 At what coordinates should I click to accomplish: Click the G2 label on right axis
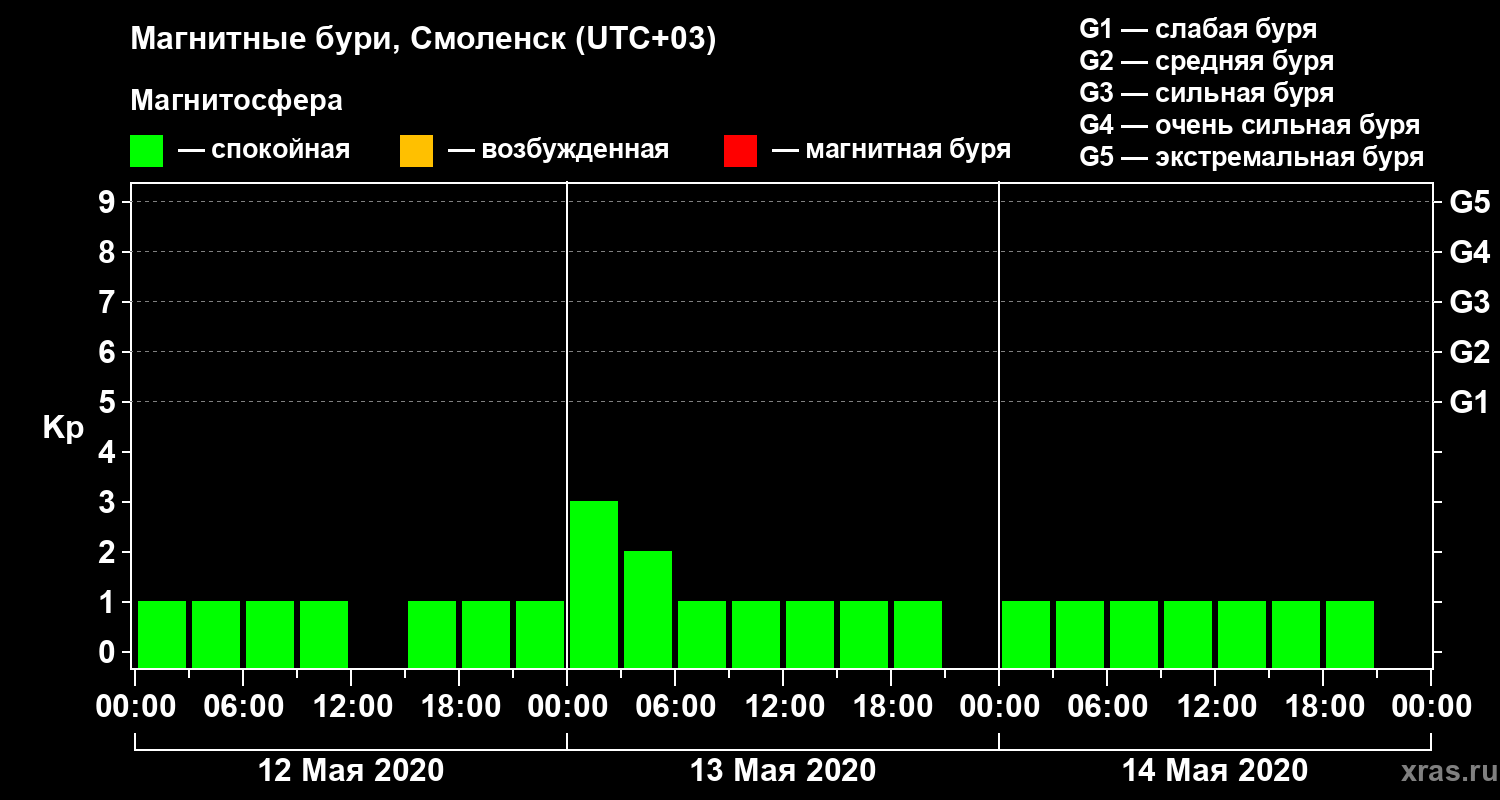[1470, 353]
